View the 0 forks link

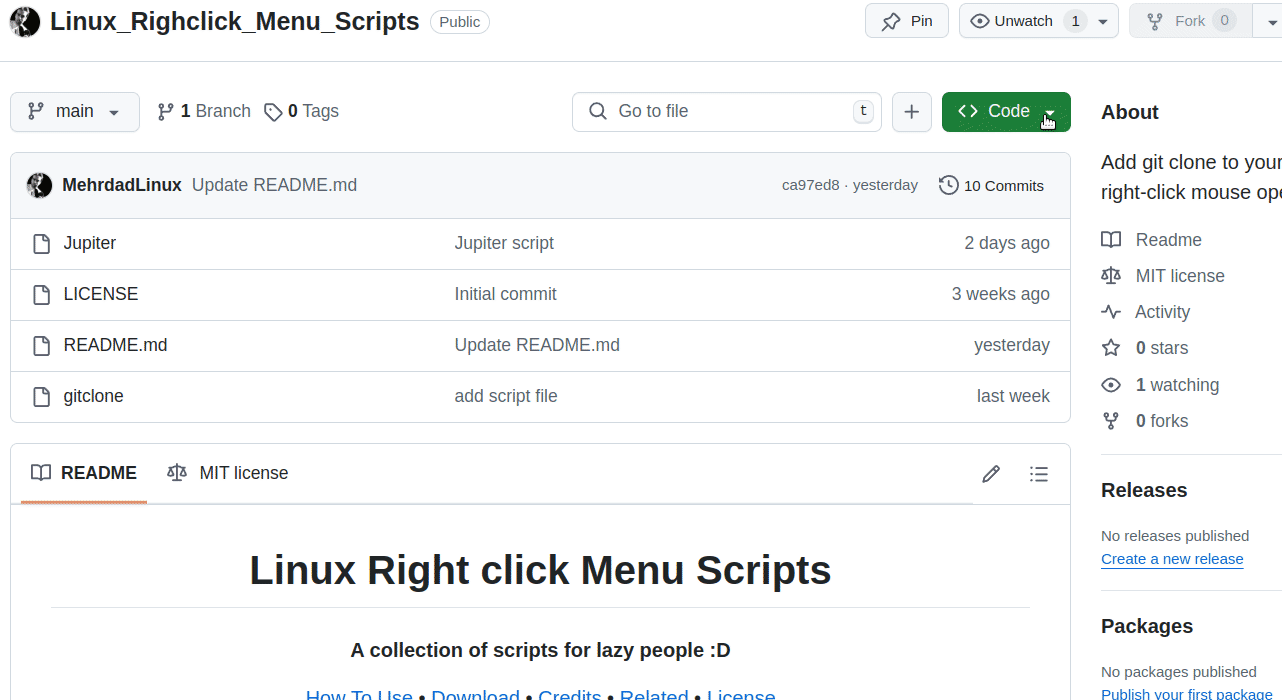(1145, 421)
